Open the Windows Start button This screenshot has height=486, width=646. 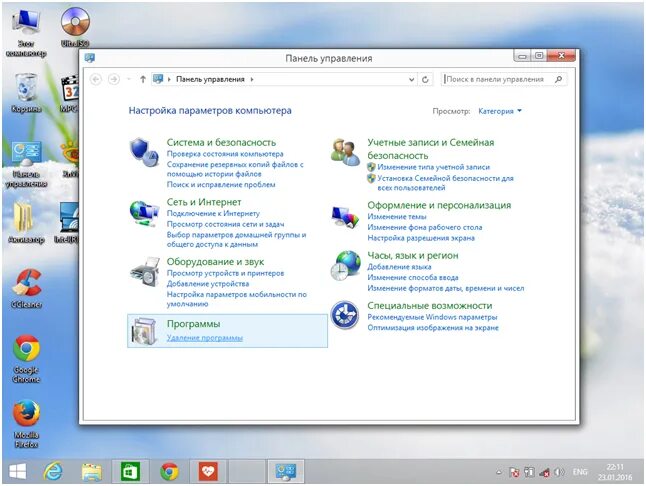click(18, 471)
